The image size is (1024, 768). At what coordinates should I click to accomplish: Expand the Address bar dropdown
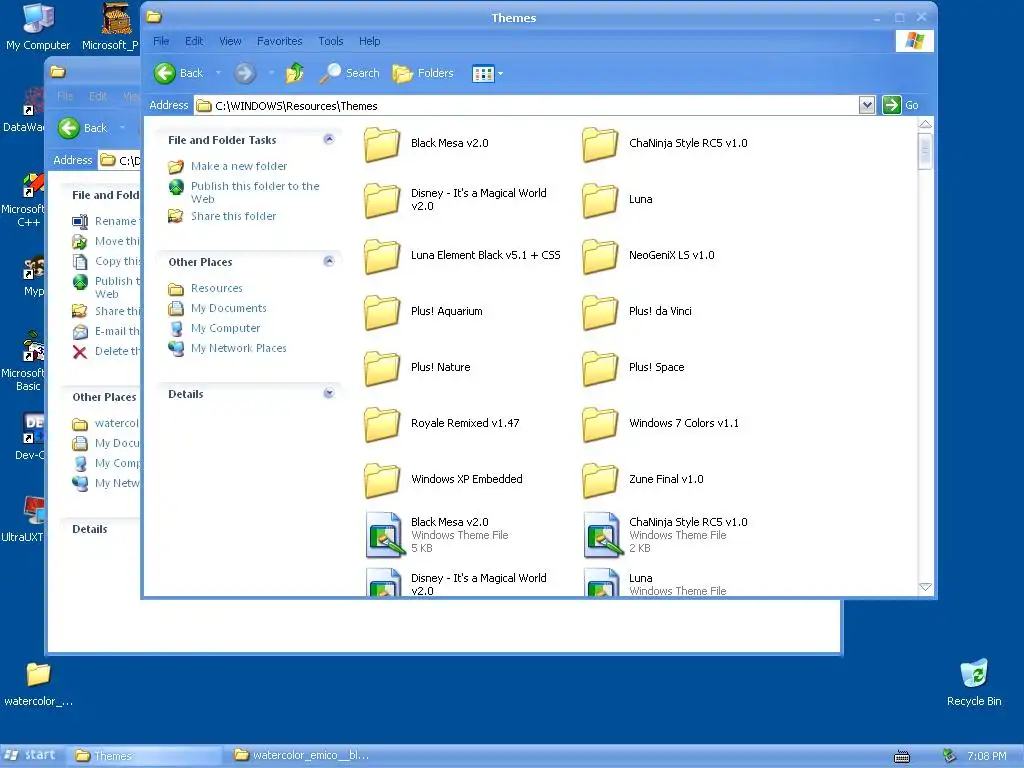867,105
